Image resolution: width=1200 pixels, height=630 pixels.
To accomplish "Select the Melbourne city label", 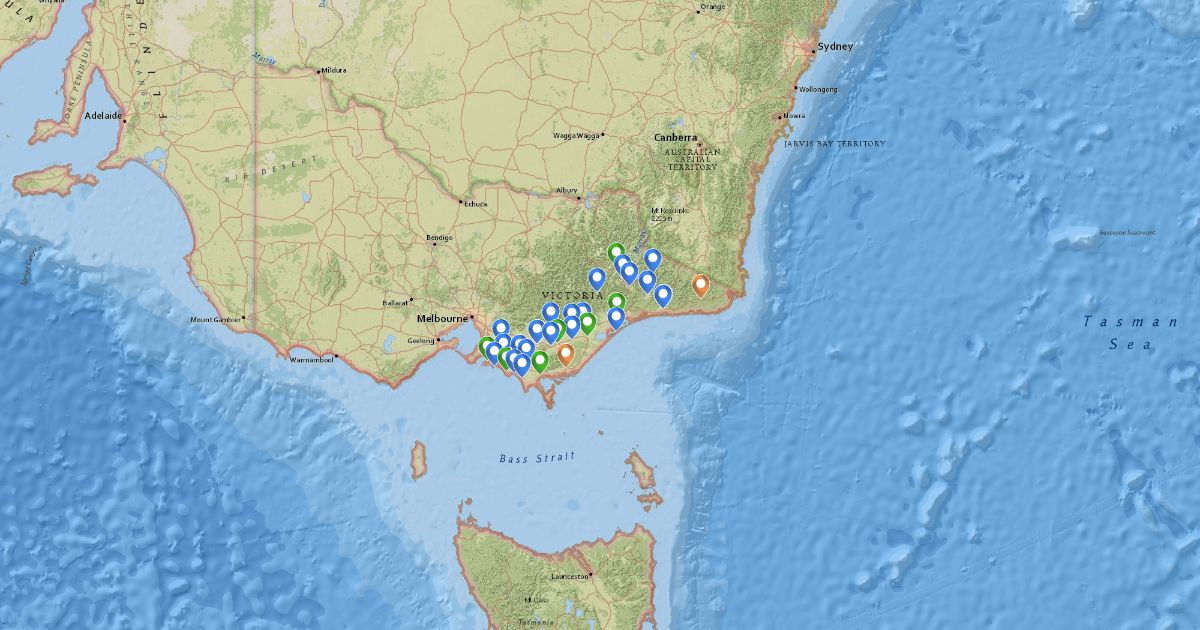I will pos(441,318).
